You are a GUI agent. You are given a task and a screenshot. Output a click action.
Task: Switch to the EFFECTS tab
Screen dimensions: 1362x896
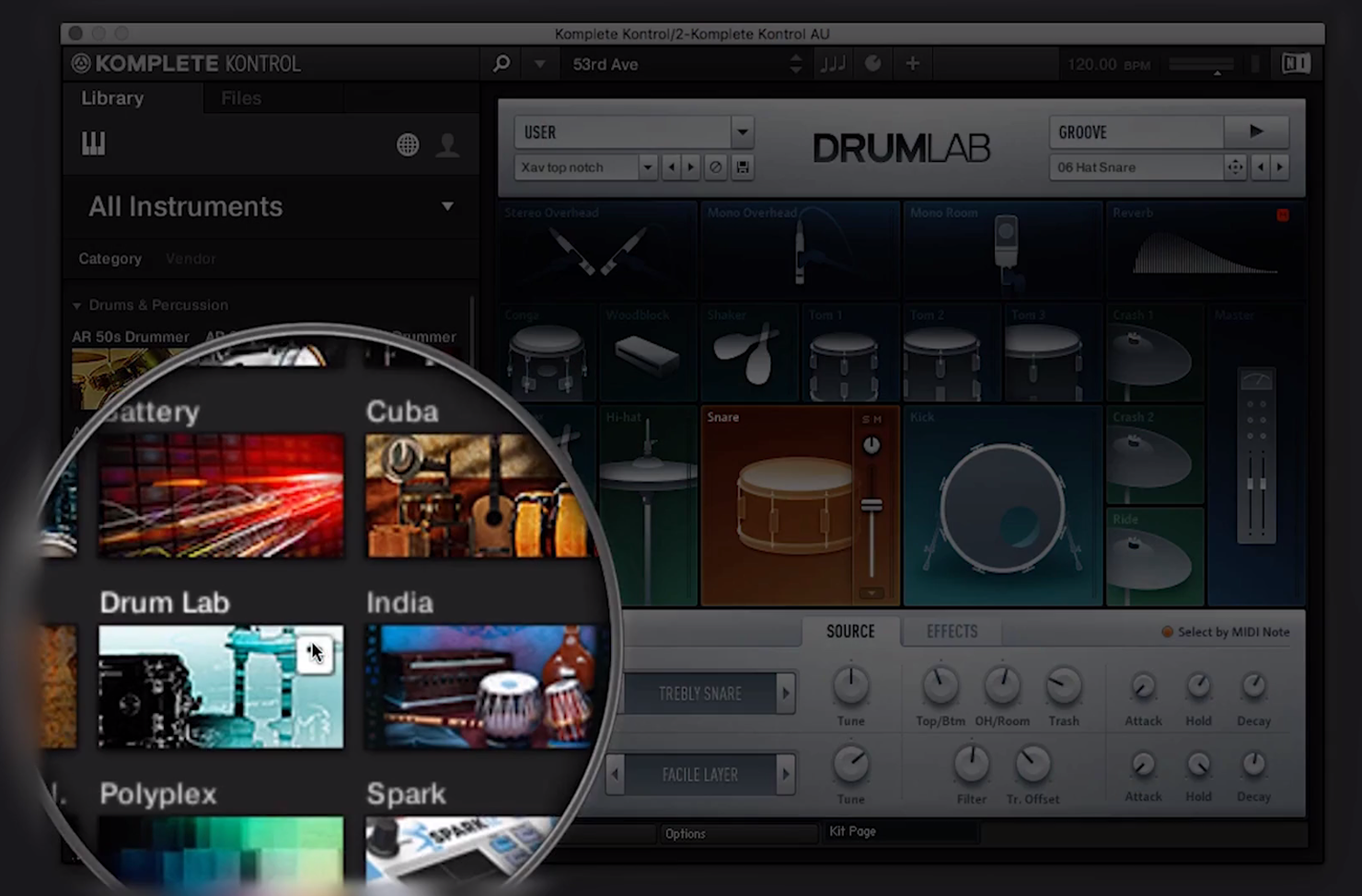[952, 631]
